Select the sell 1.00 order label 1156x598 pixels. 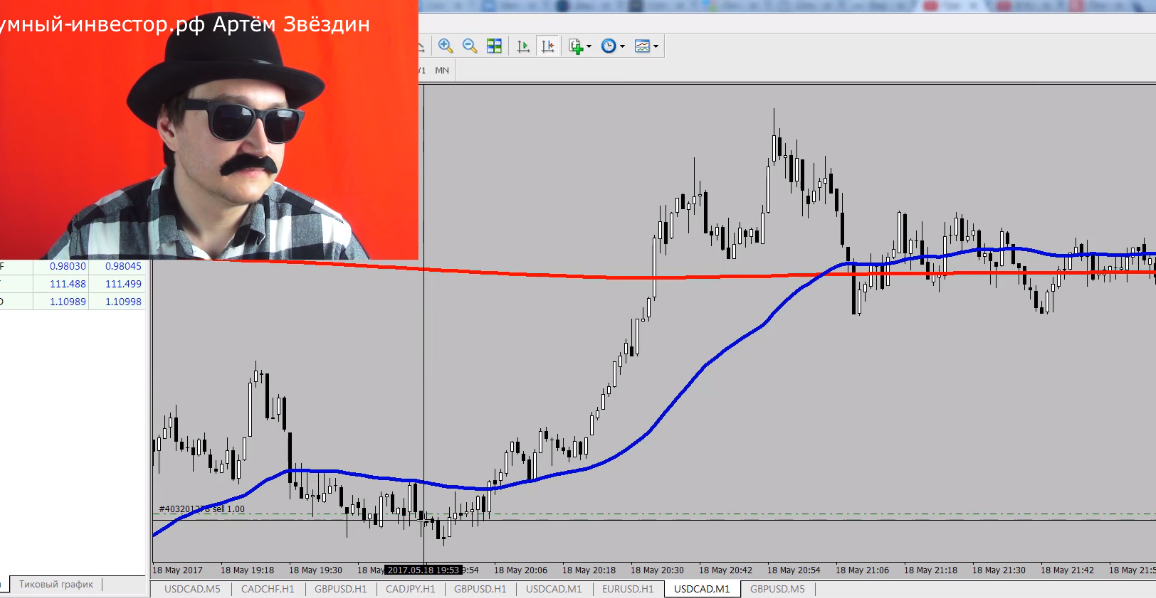point(201,509)
